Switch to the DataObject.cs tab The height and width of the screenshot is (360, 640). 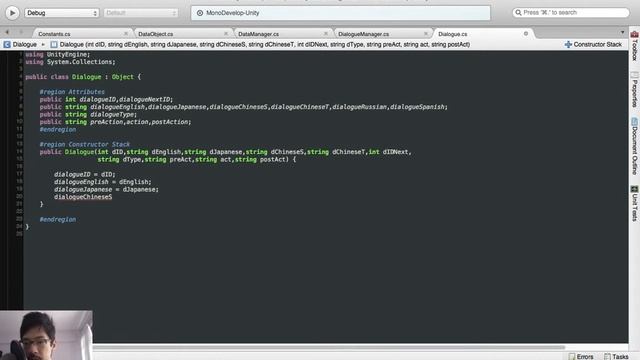[x=156, y=34]
